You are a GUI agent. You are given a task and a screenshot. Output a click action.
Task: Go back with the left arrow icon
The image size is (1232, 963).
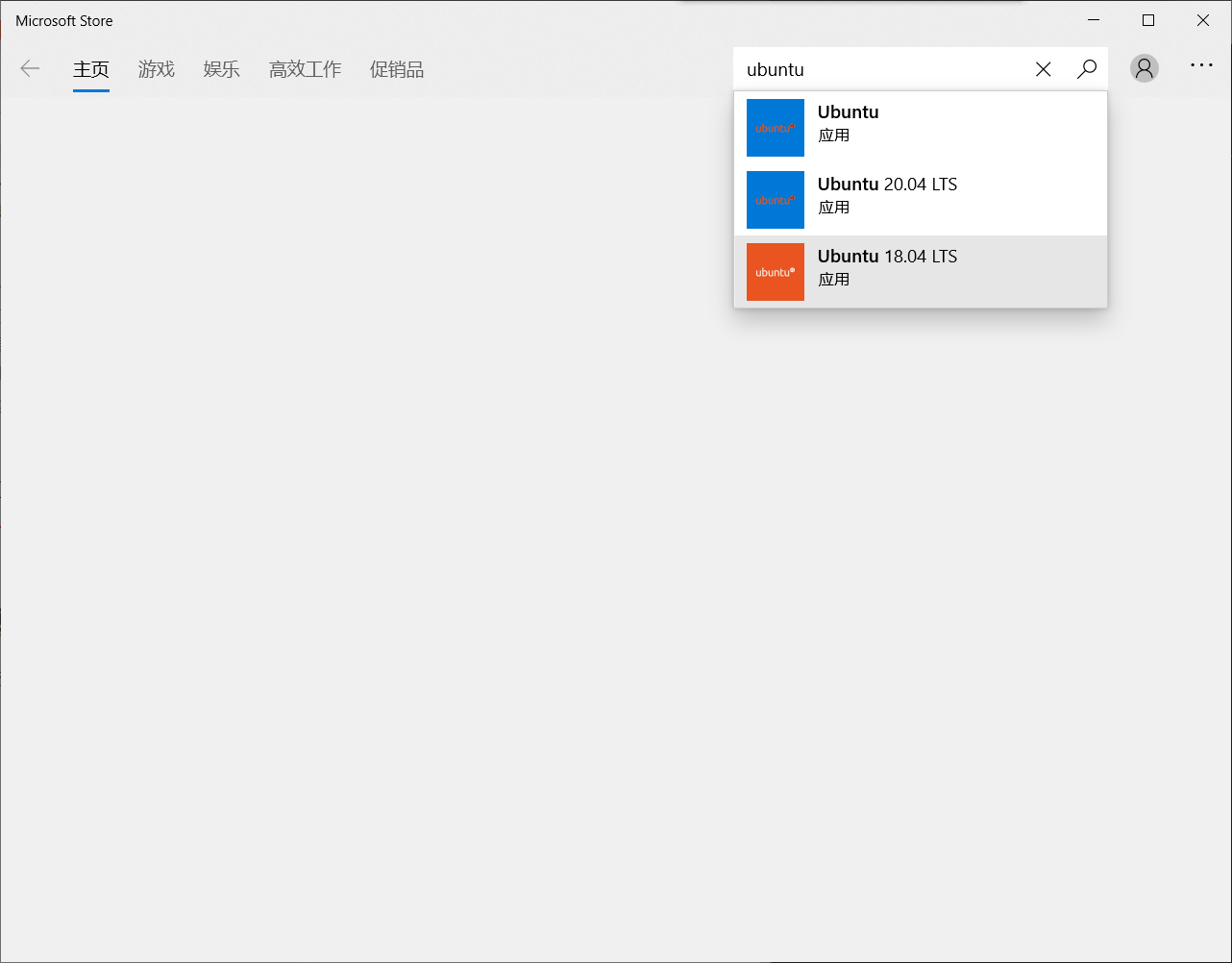click(30, 68)
